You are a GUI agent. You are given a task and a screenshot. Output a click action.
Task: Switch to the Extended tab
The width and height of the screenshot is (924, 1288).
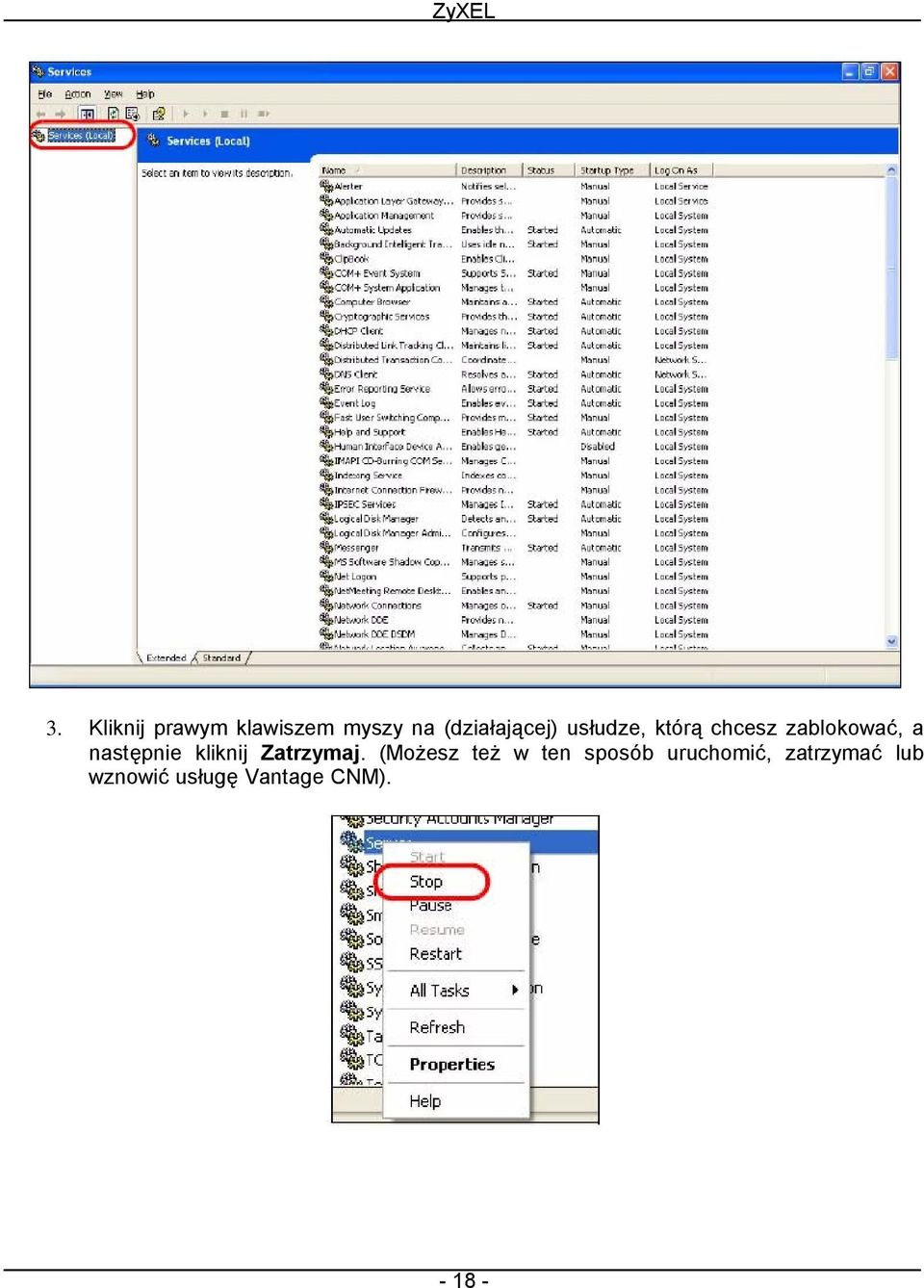tap(166, 658)
